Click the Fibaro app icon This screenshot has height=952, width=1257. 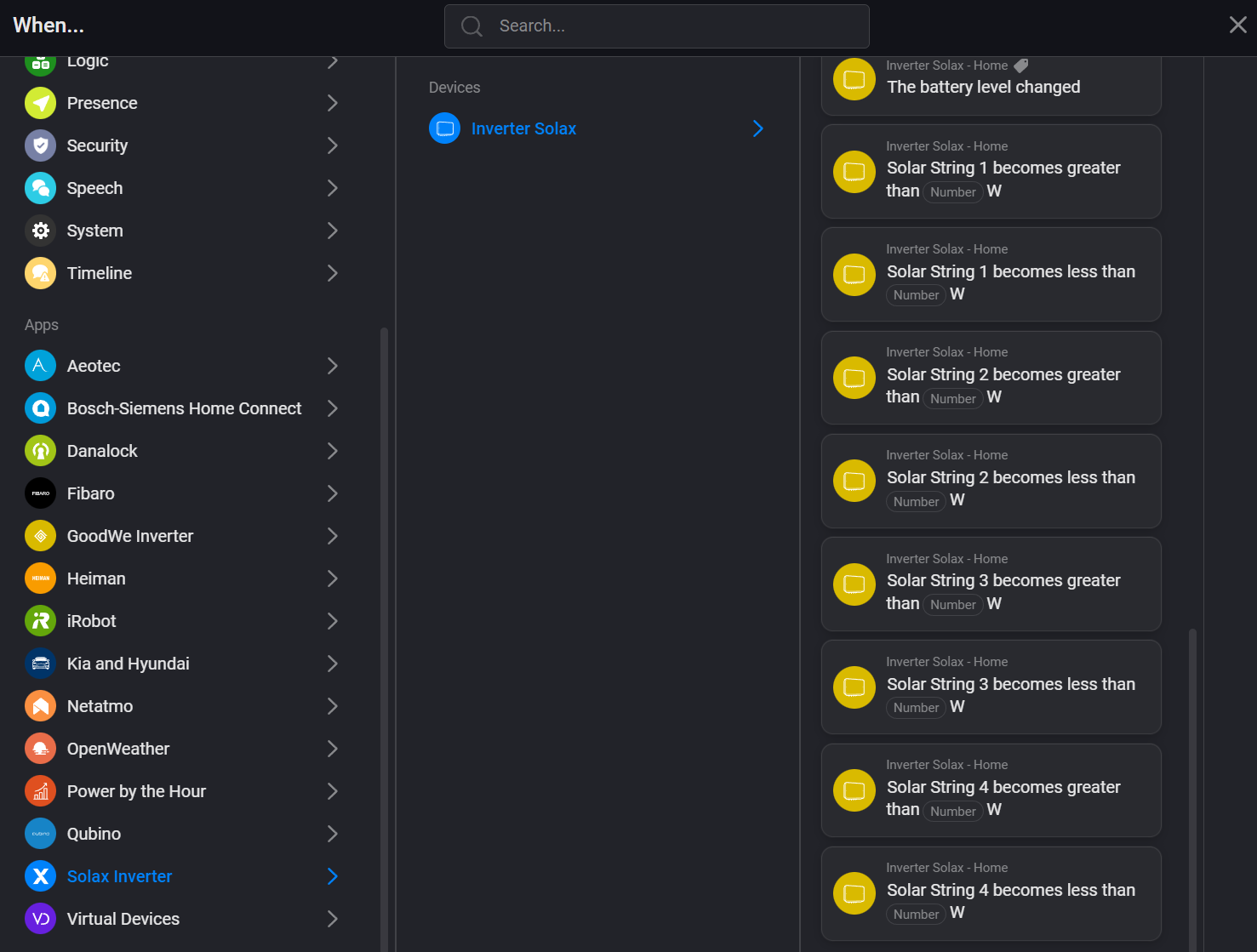coord(40,493)
